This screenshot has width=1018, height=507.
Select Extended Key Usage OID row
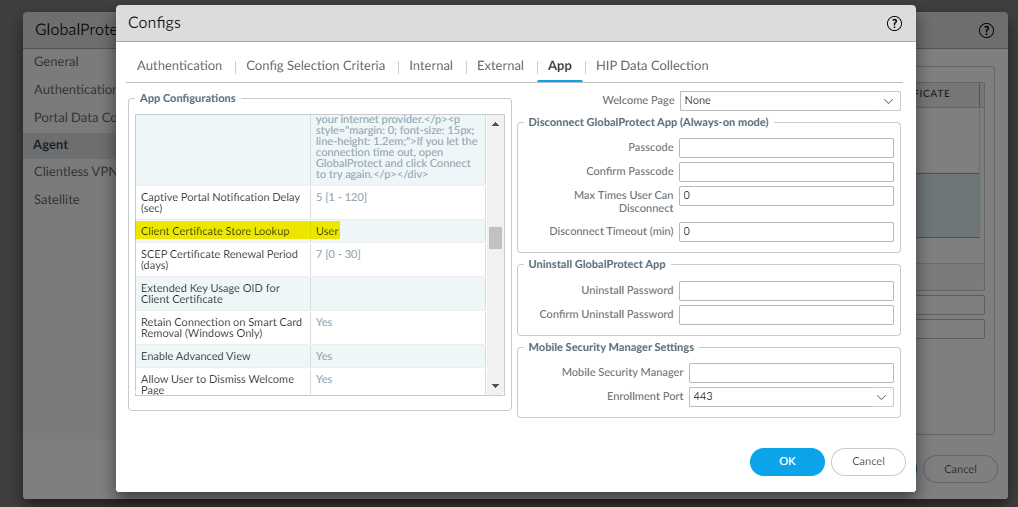coord(310,293)
